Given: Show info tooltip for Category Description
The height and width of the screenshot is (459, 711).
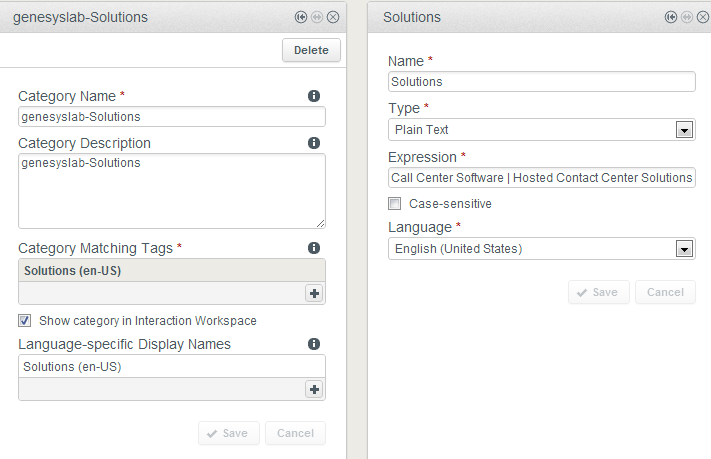Looking at the screenshot, I should [x=314, y=143].
